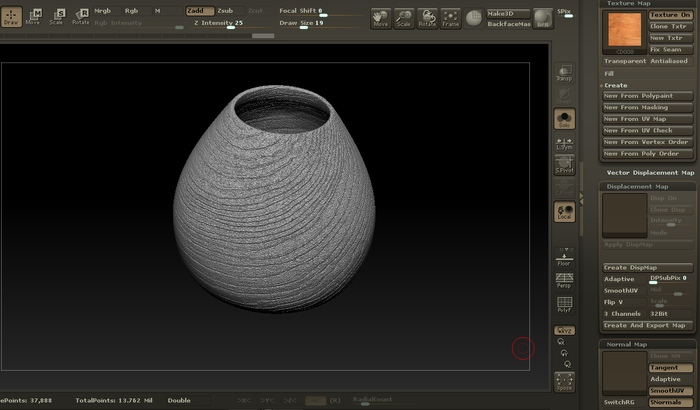
Task: Click the Create DispMap button
Action: pyautogui.click(x=648, y=268)
